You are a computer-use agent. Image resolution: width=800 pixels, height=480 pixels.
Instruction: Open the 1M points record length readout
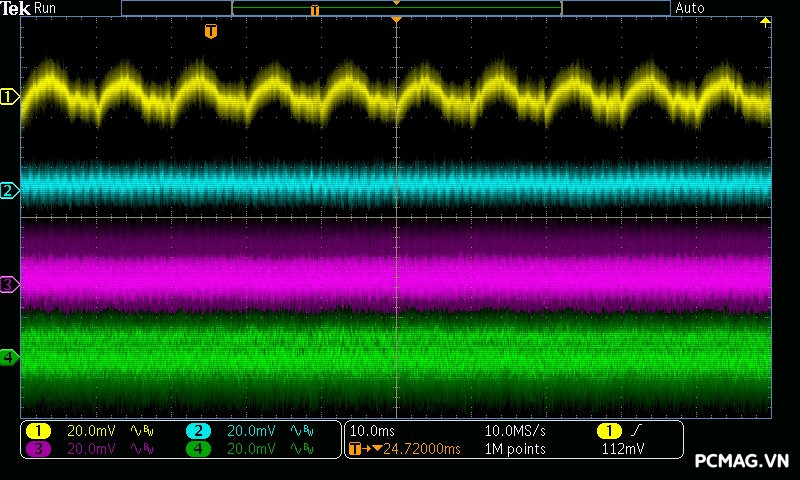point(515,449)
